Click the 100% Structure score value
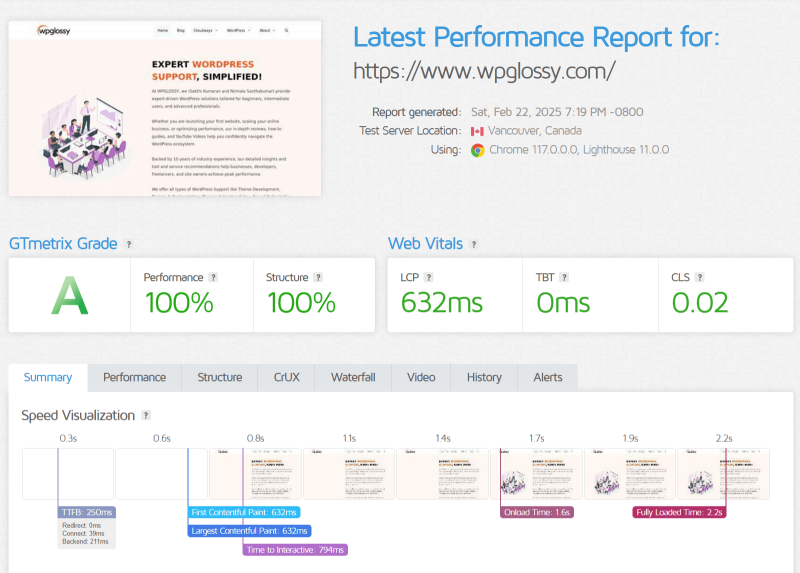This screenshot has height=573, width=800. coord(302,303)
